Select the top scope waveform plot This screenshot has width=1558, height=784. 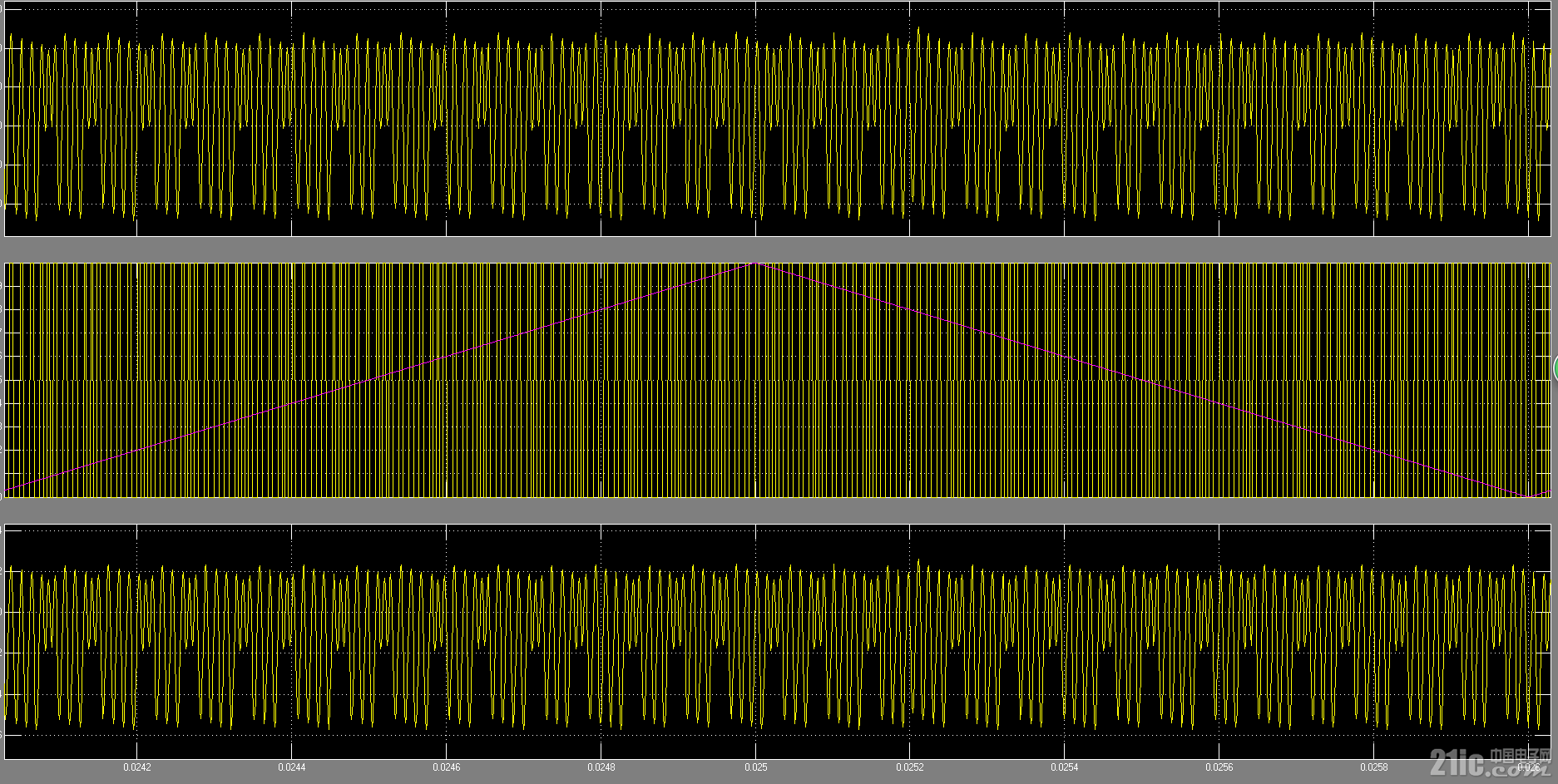tap(779, 118)
